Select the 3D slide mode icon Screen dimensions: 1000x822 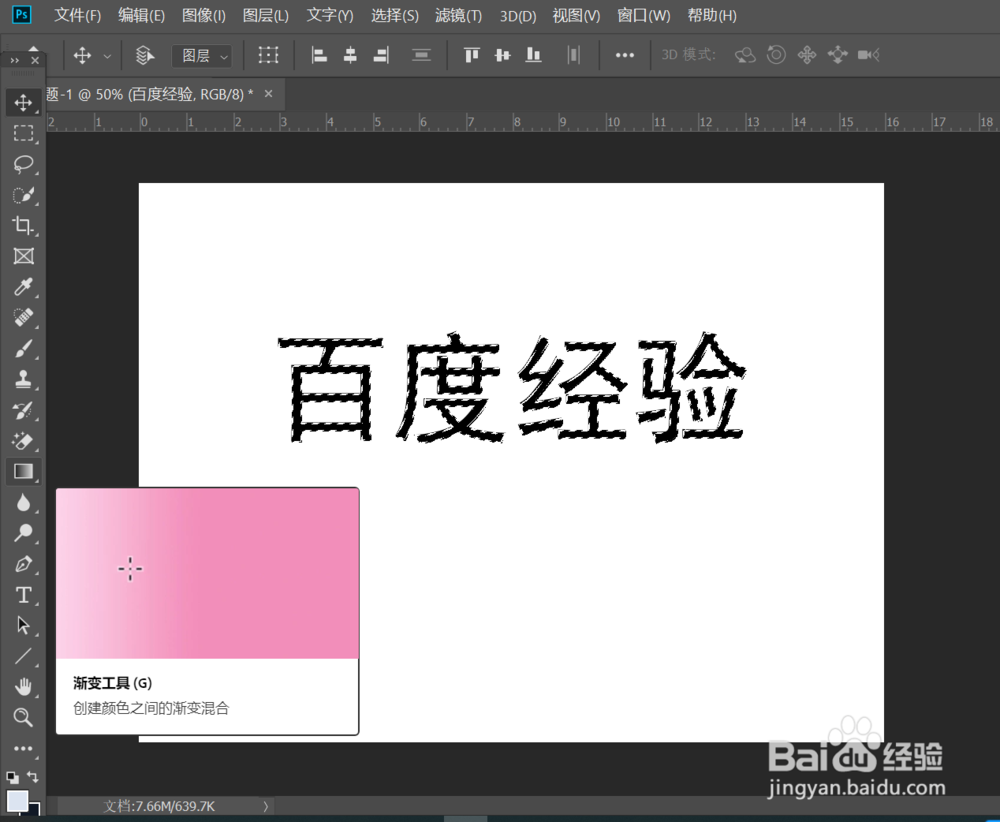(837, 55)
